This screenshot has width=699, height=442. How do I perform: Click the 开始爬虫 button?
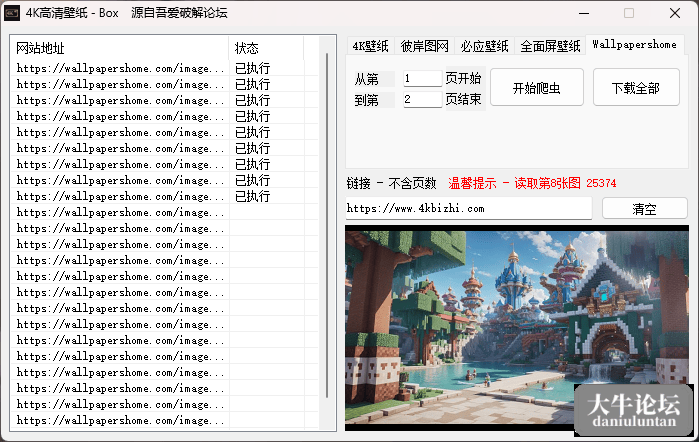[x=537, y=87]
